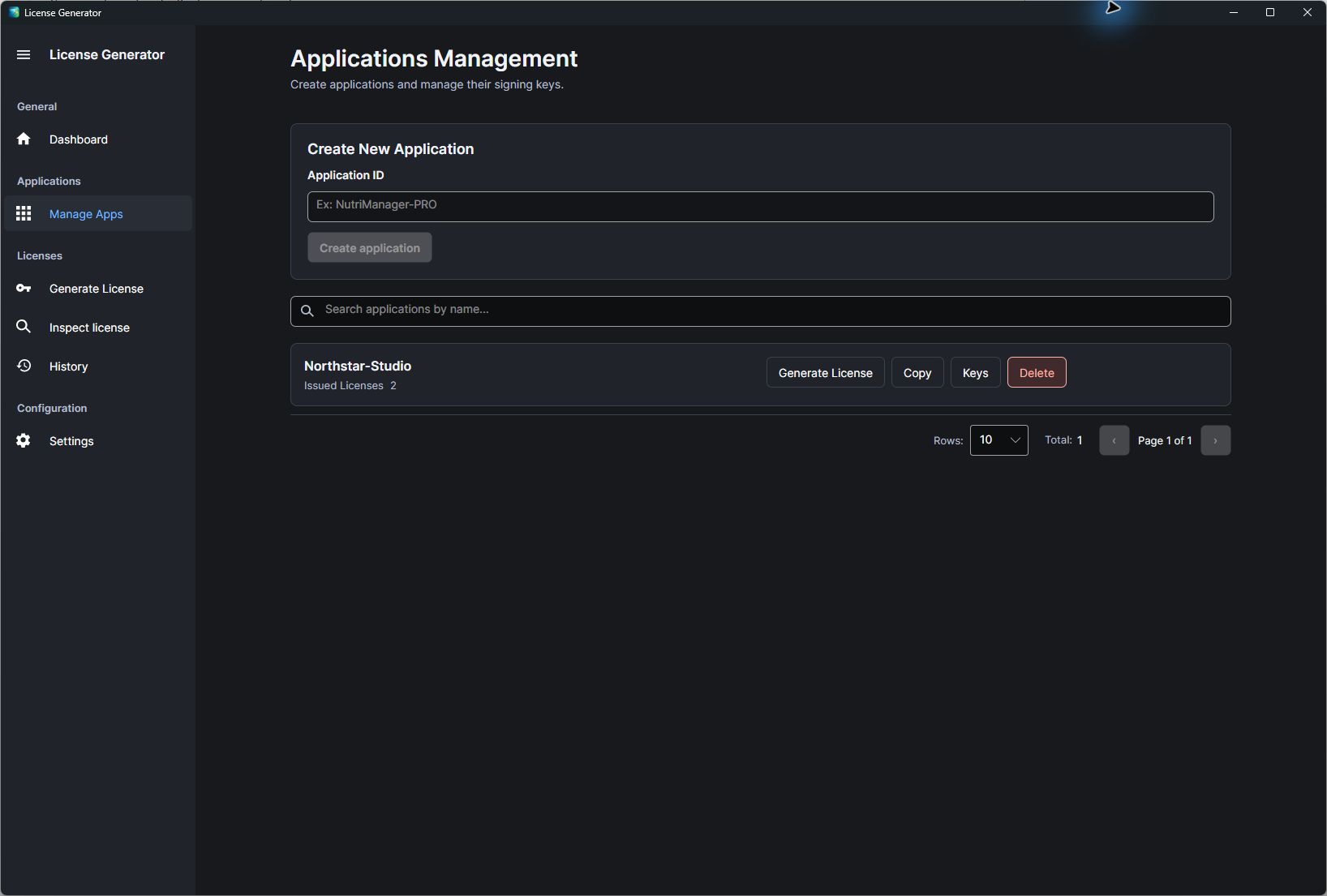Click the search magnifier icon in applications search

tap(307, 311)
